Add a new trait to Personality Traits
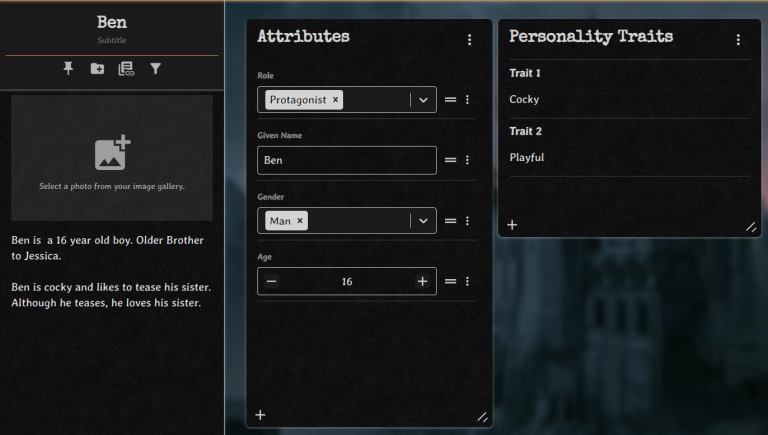Screen dimensions: 768x435 click(512, 225)
